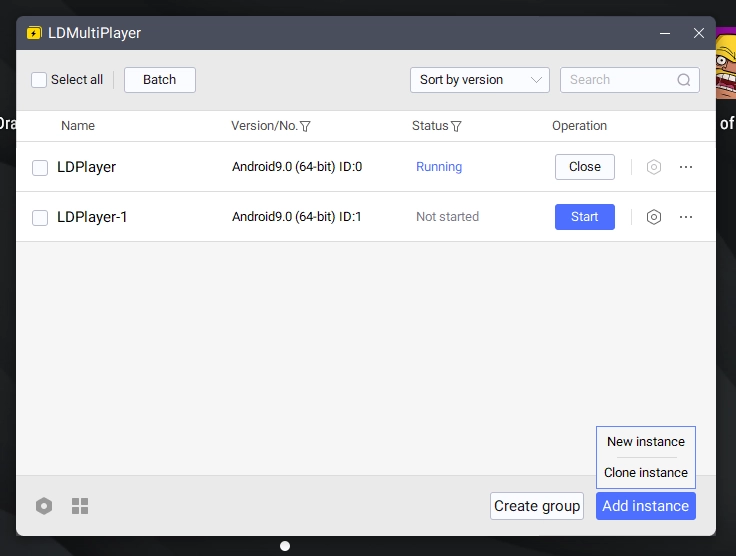Click the search magnifier icon
This screenshot has width=736, height=556.
point(684,80)
